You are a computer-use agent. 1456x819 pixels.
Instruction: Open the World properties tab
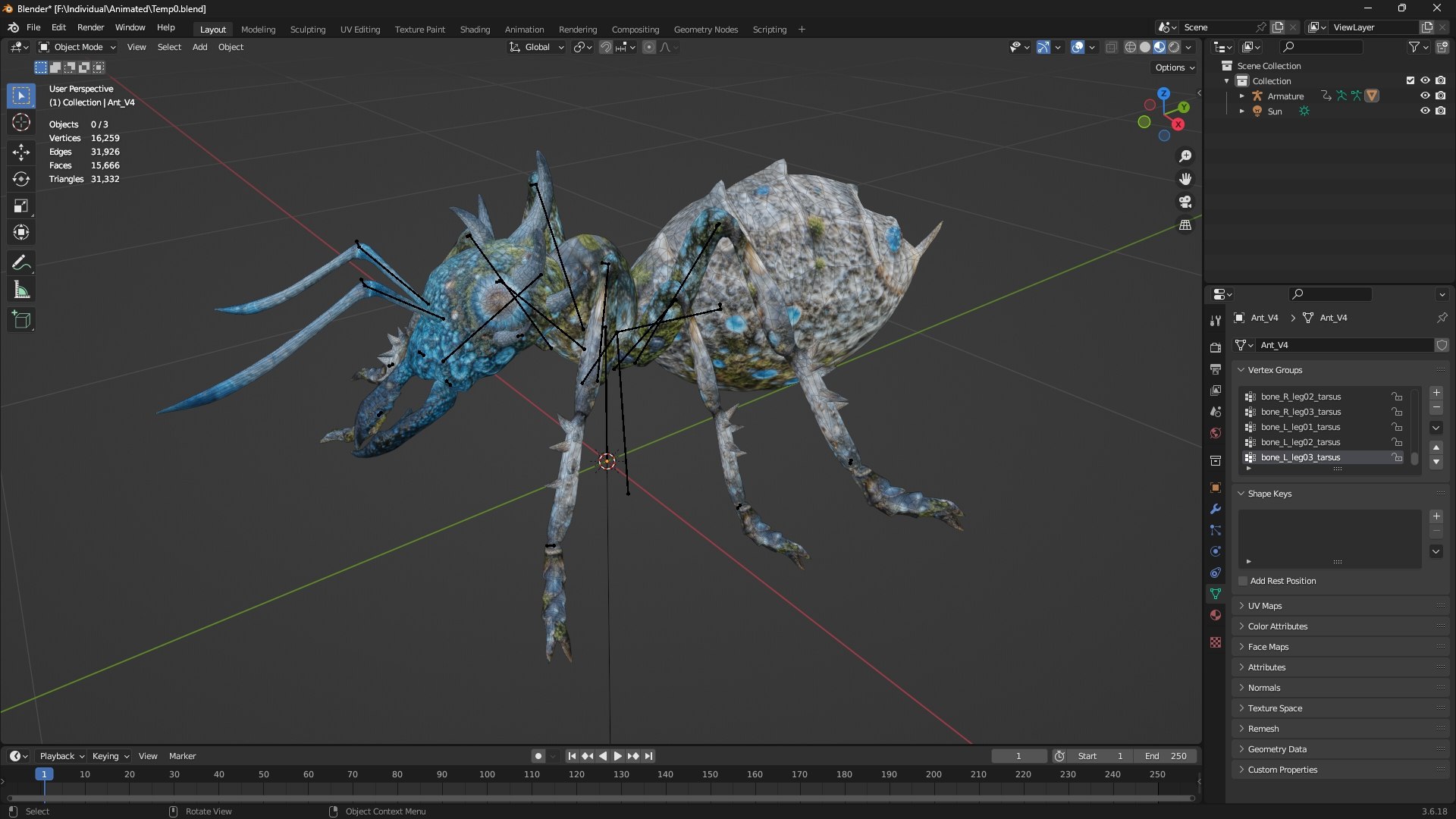coord(1216,433)
